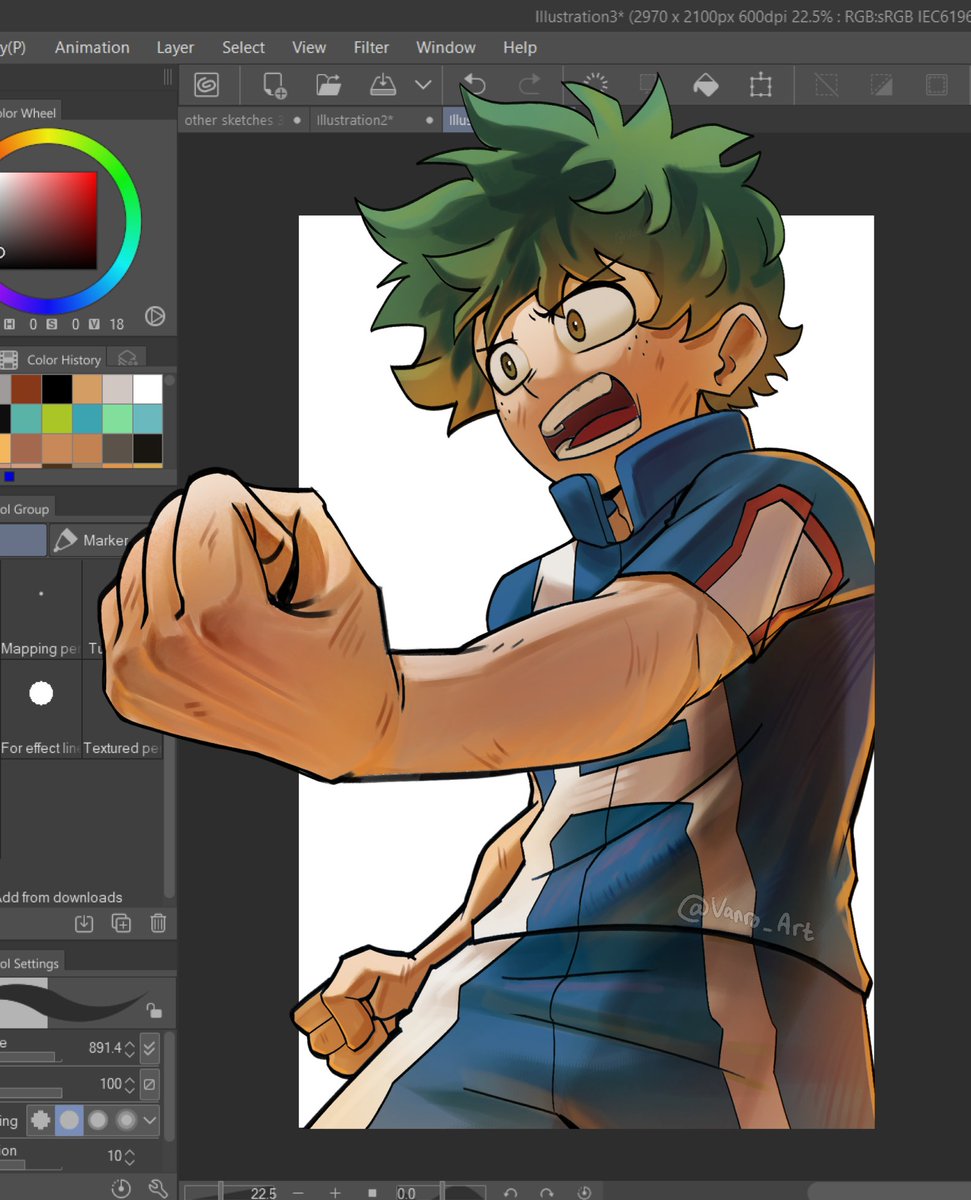Select the Mapping pen sub tool
The image size is (971, 1200).
click(41, 610)
